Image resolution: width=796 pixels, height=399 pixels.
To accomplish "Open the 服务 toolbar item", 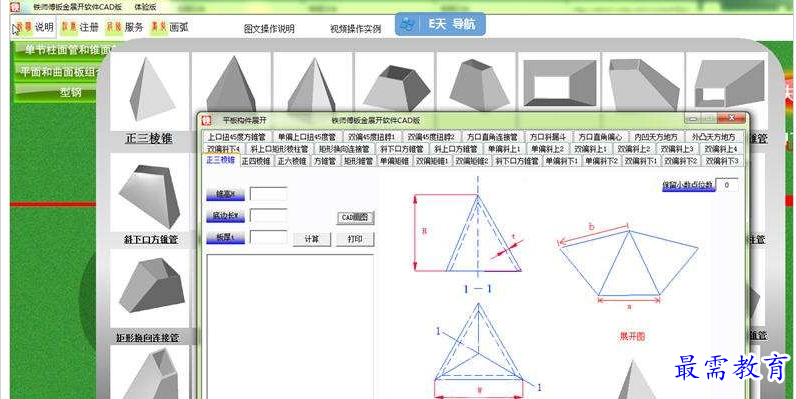I will click(x=125, y=27).
